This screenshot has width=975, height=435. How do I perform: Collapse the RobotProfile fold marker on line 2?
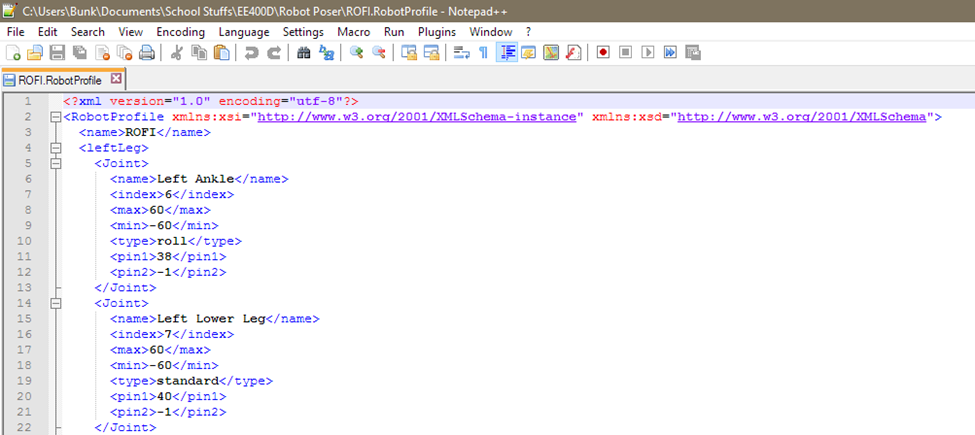tap(57, 117)
